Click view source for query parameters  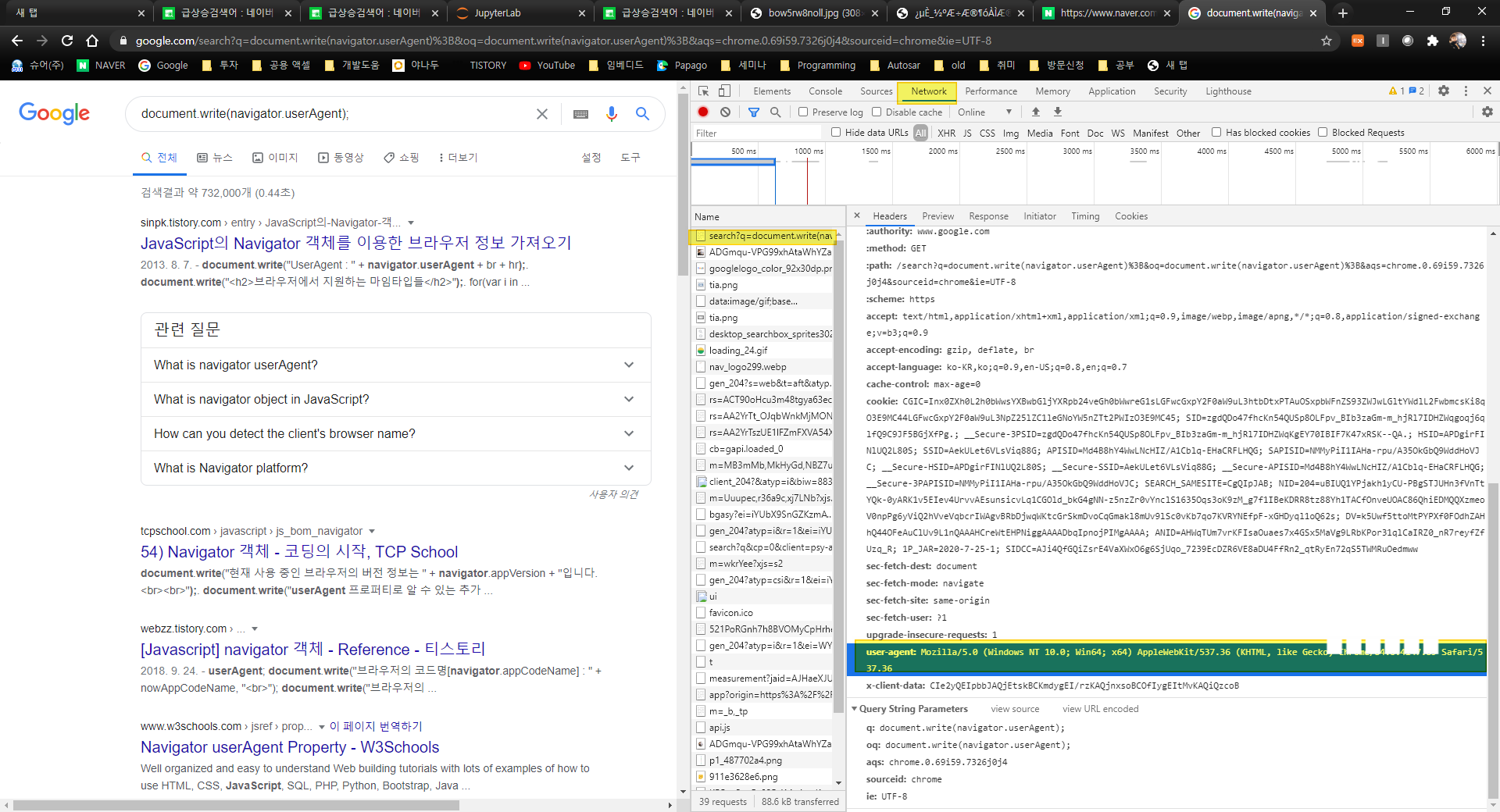[x=1015, y=709]
